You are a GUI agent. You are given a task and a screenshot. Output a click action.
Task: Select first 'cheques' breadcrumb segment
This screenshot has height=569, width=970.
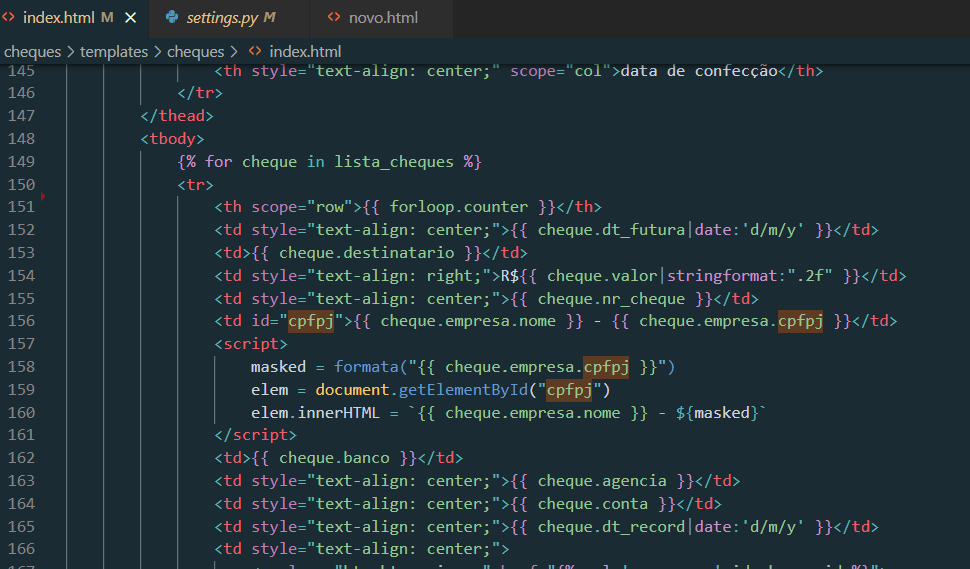point(33,51)
